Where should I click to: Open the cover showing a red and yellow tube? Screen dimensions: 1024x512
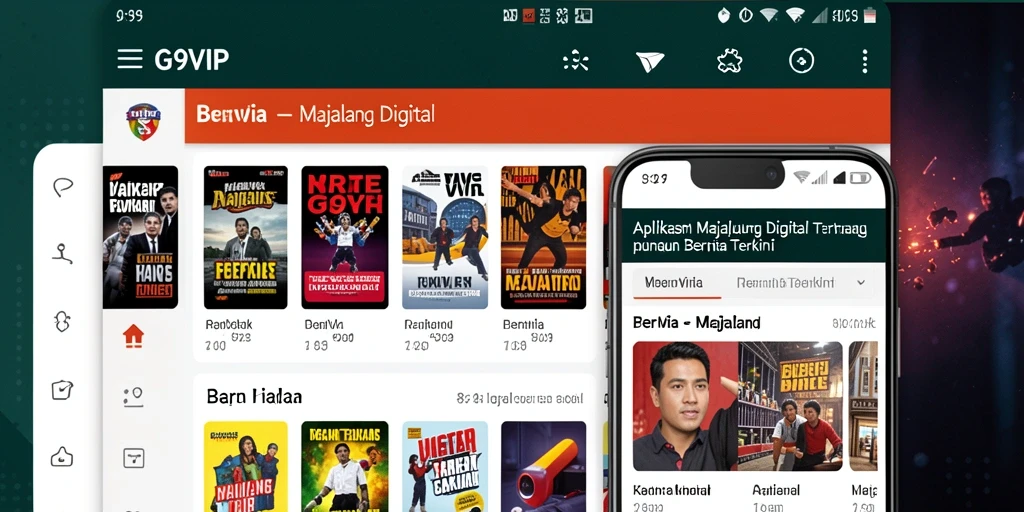point(543,466)
